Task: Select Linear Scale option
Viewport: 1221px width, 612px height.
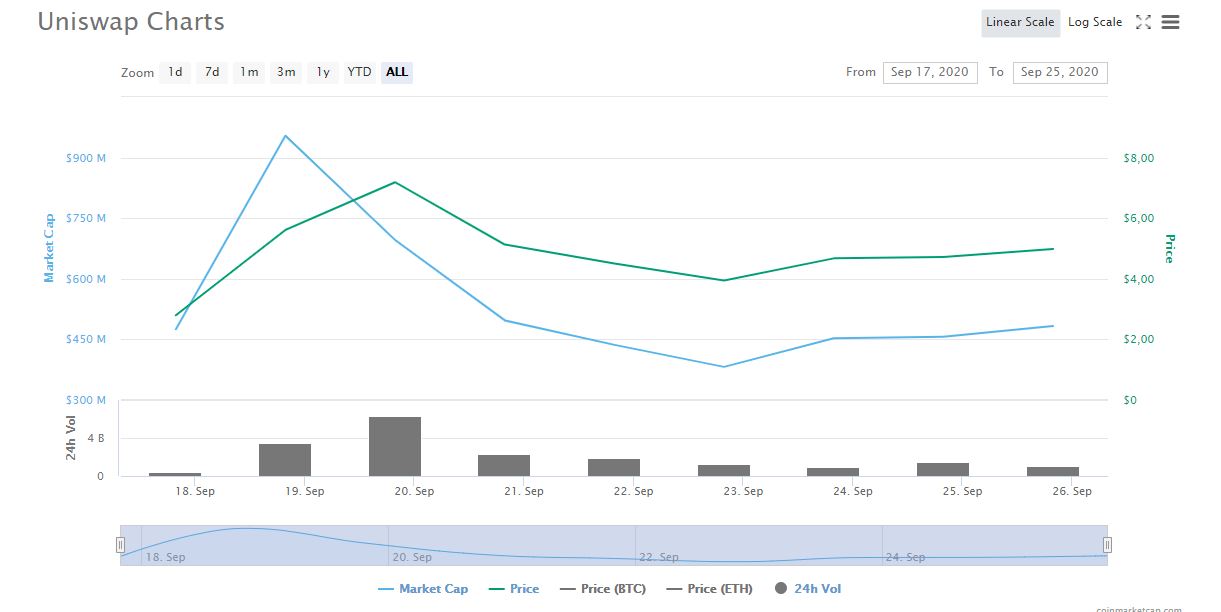Action: pos(1020,22)
